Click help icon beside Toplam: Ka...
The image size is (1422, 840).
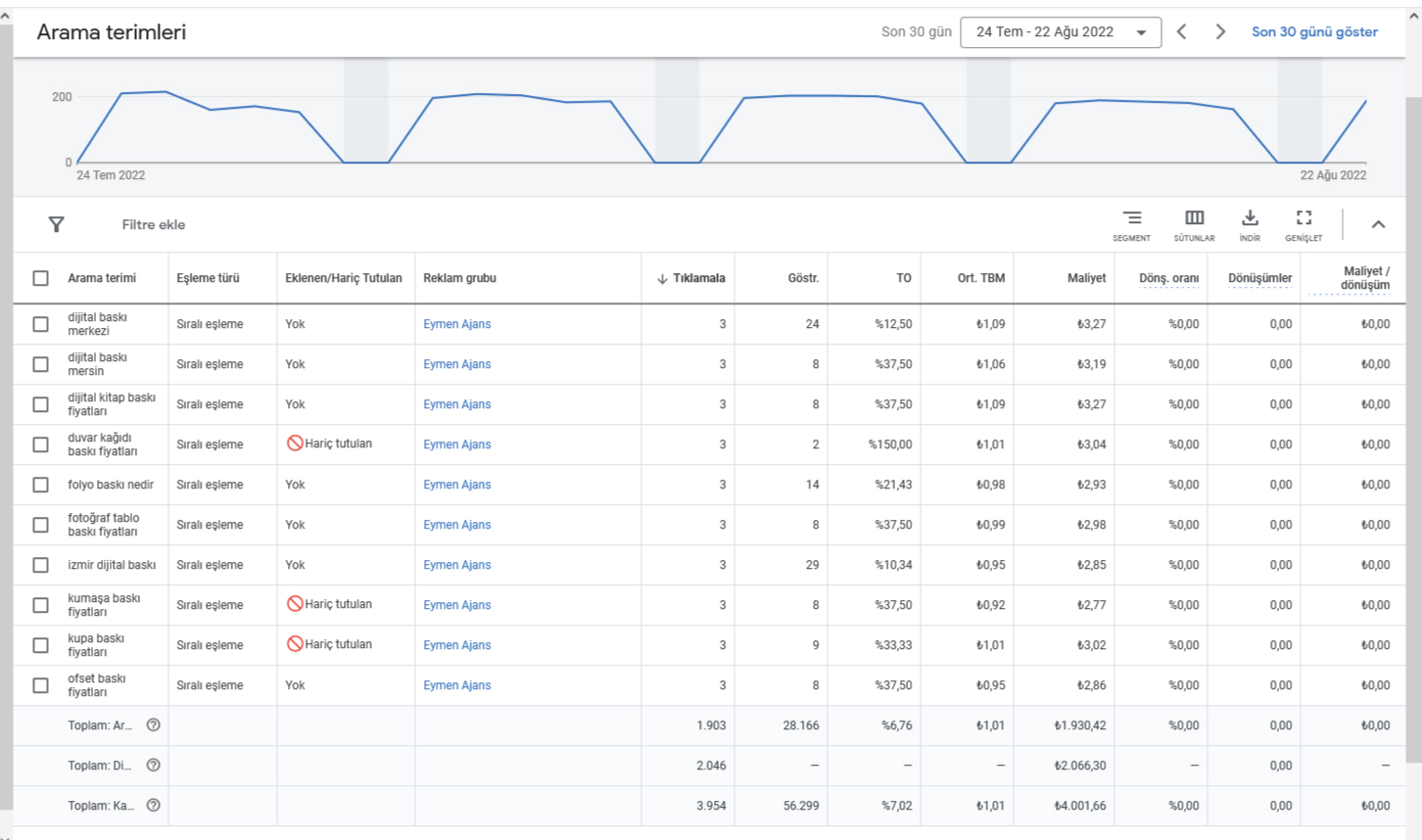tap(153, 806)
